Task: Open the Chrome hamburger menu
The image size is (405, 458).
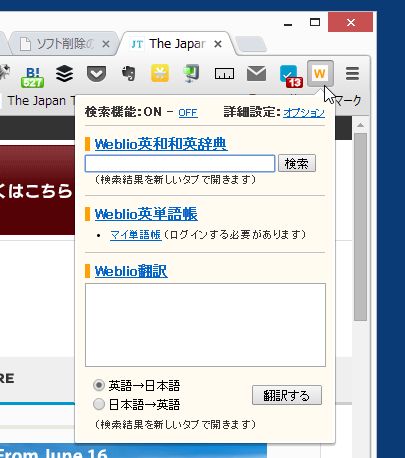Action: pos(352,73)
